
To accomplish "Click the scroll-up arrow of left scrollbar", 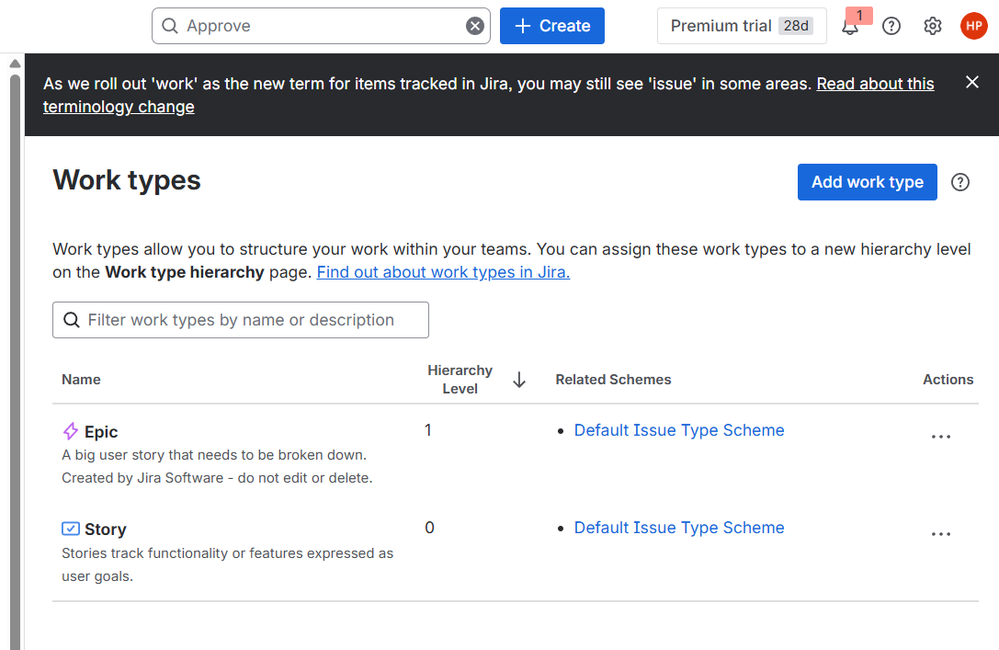I will coord(15,64).
